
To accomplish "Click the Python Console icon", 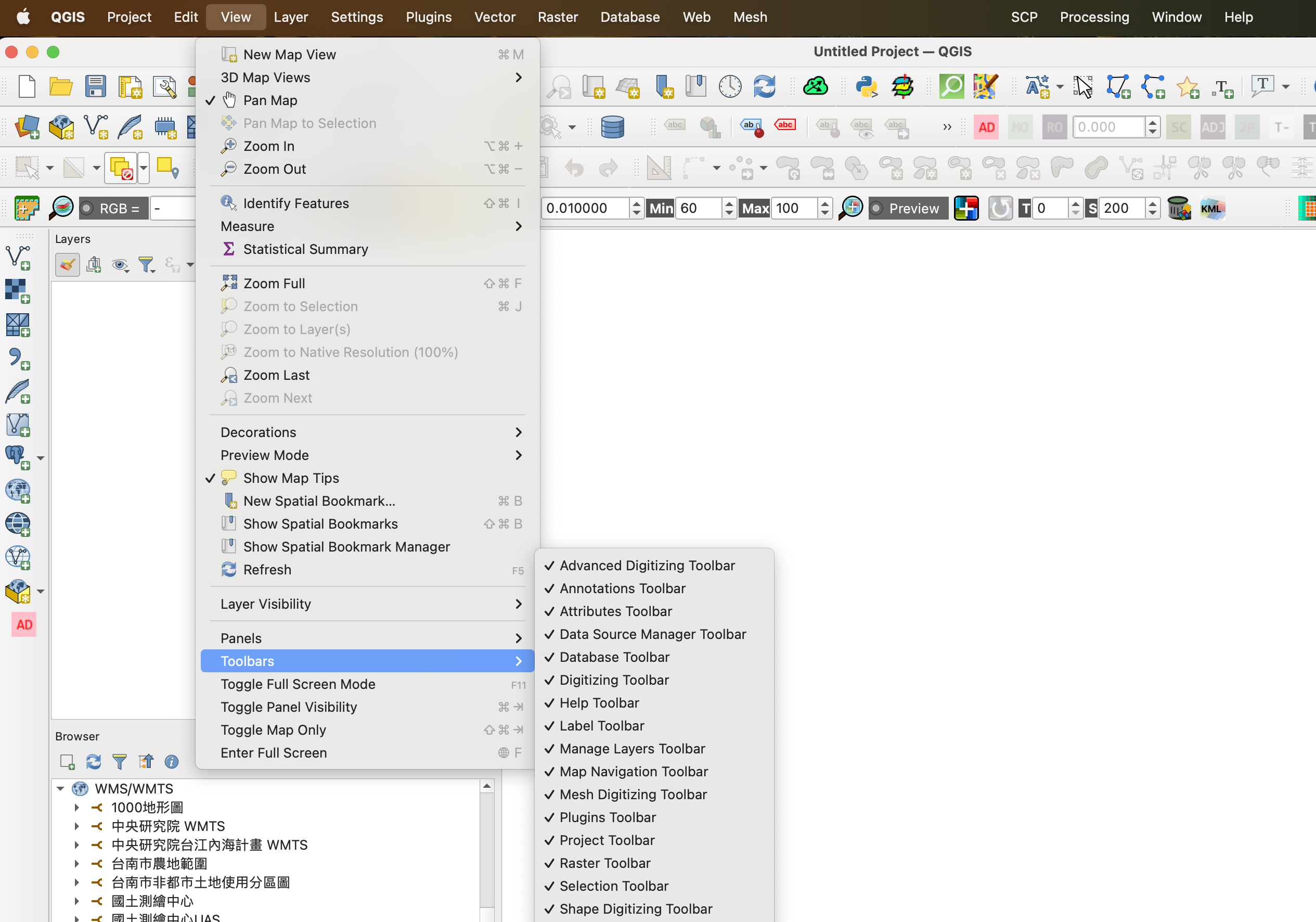I will pyautogui.click(x=866, y=86).
